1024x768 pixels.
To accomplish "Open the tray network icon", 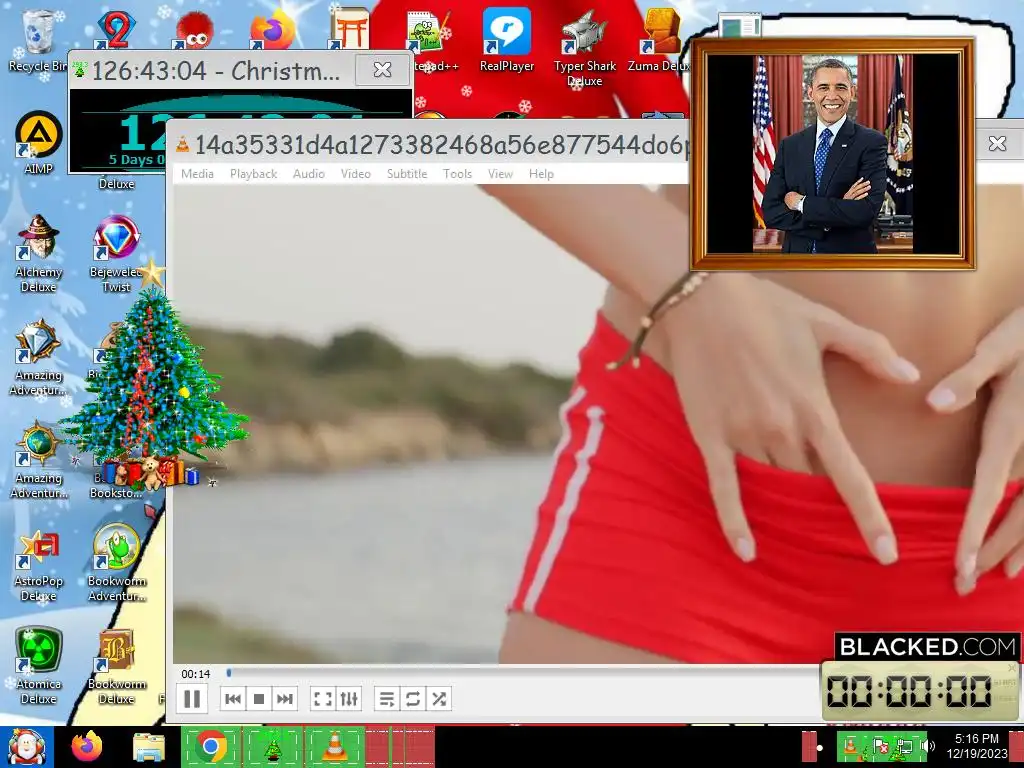I will (906, 746).
